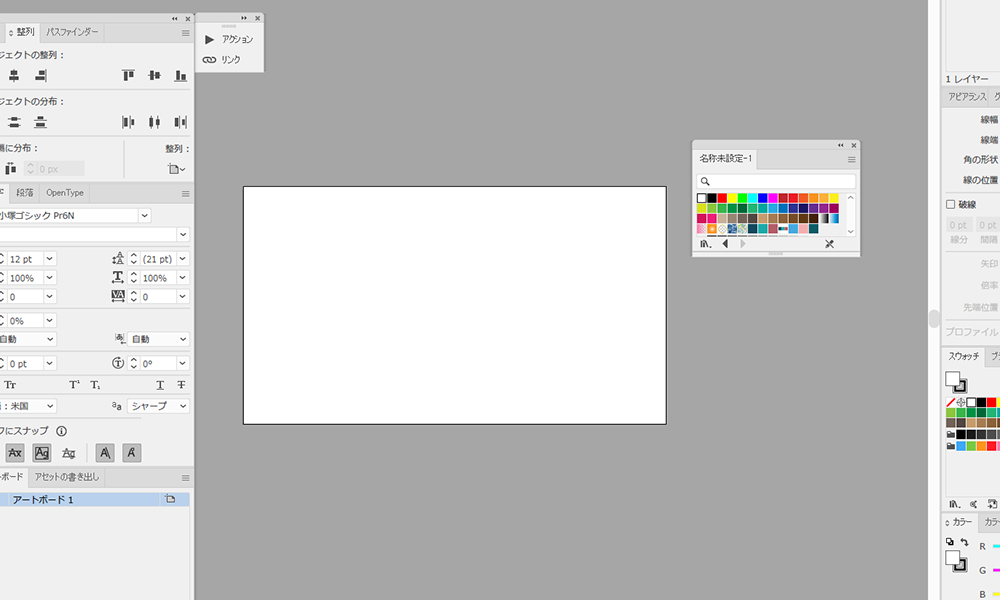Switch to the OpenType tab
Image resolution: width=1000 pixels, height=600 pixels.
tap(65, 192)
